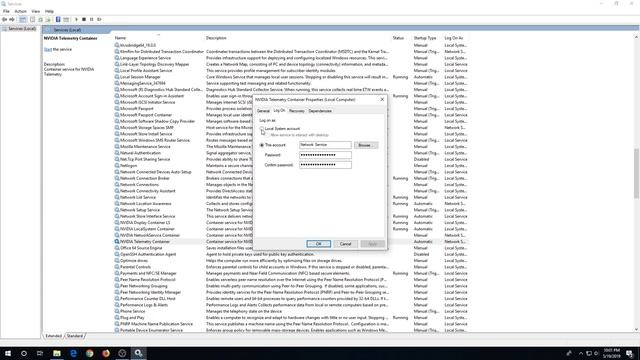The width and height of the screenshot is (640, 360).
Task: Click the Confirm password input field
Action: [325, 164]
